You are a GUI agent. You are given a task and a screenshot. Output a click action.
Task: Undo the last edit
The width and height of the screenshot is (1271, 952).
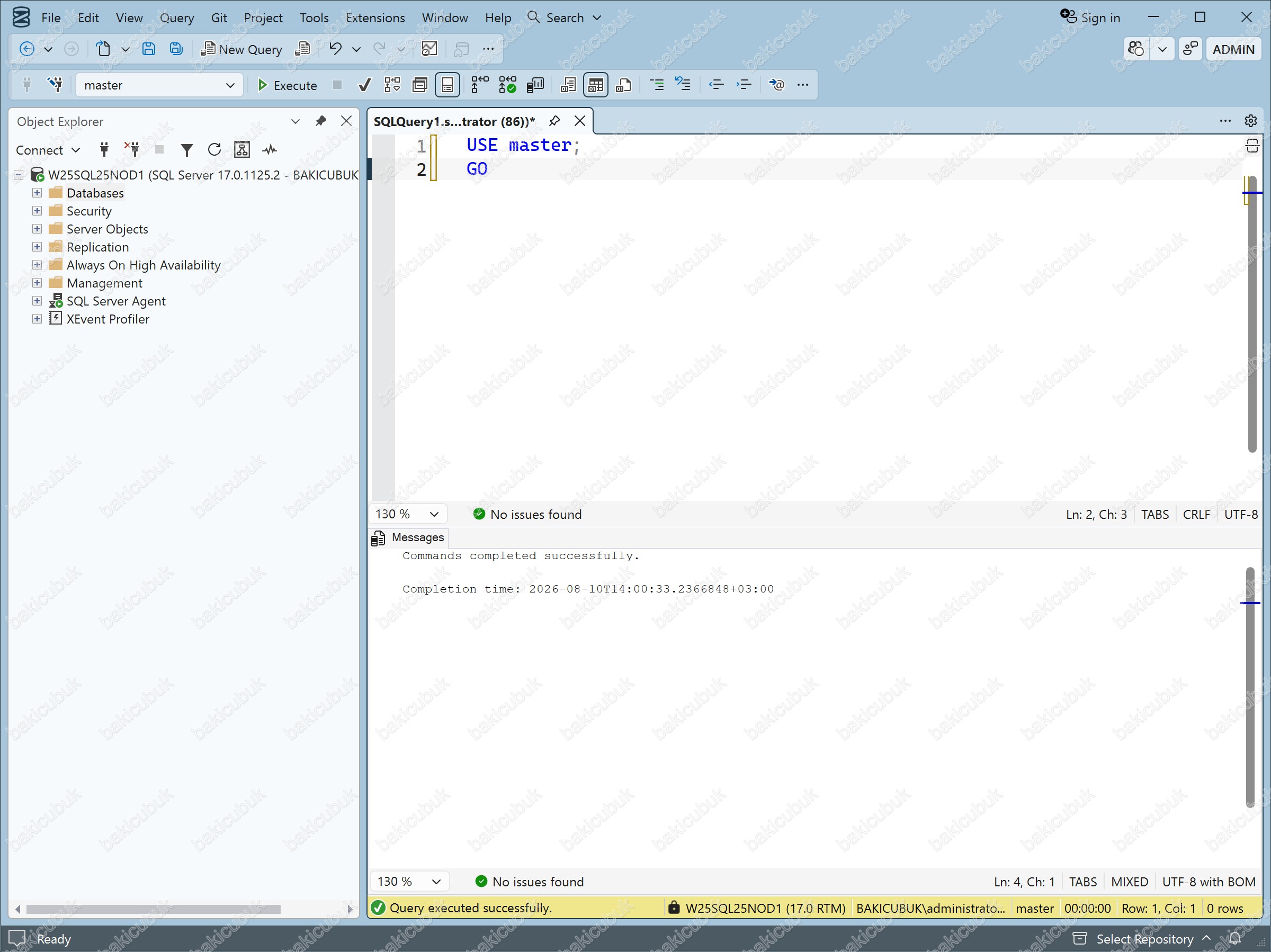pyautogui.click(x=336, y=49)
